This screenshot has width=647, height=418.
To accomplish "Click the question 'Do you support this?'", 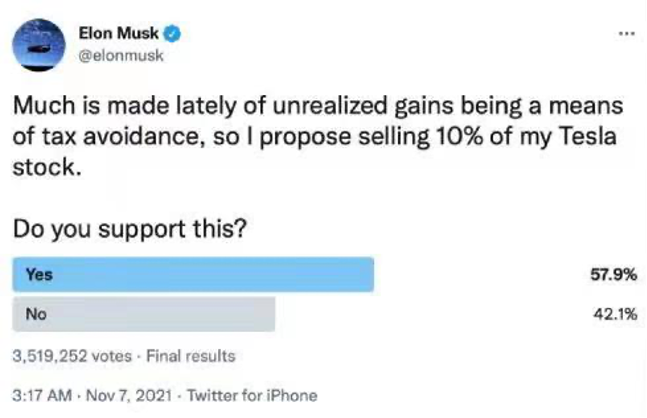I will pos(131,230).
